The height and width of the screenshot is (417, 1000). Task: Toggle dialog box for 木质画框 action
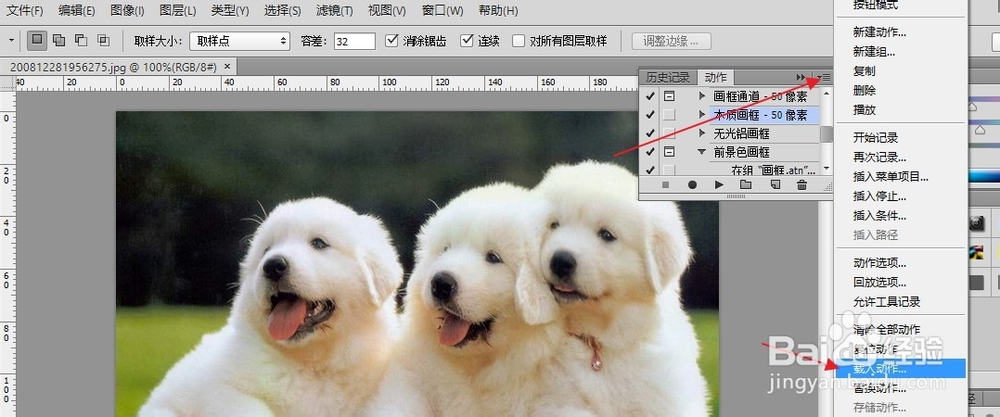coord(669,115)
